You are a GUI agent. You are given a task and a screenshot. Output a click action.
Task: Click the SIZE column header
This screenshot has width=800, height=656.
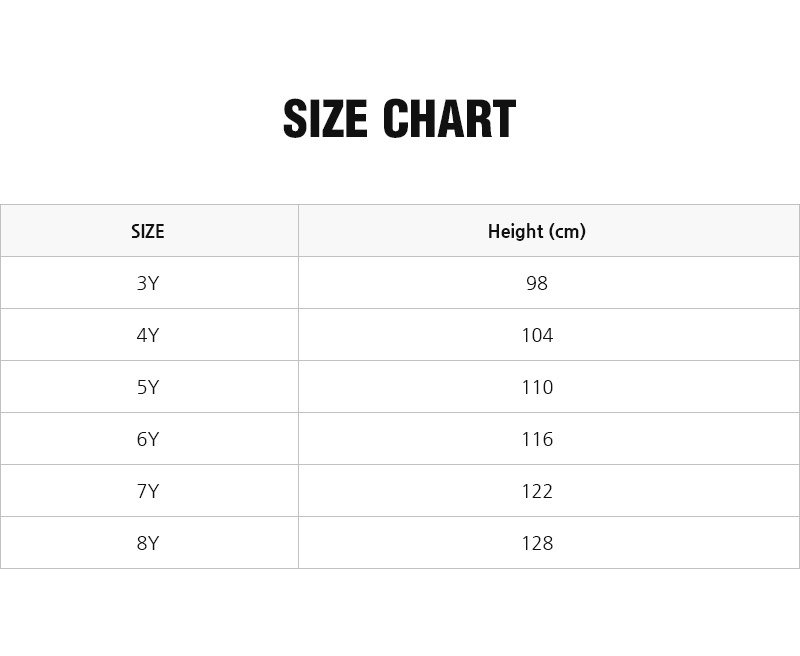(x=148, y=231)
